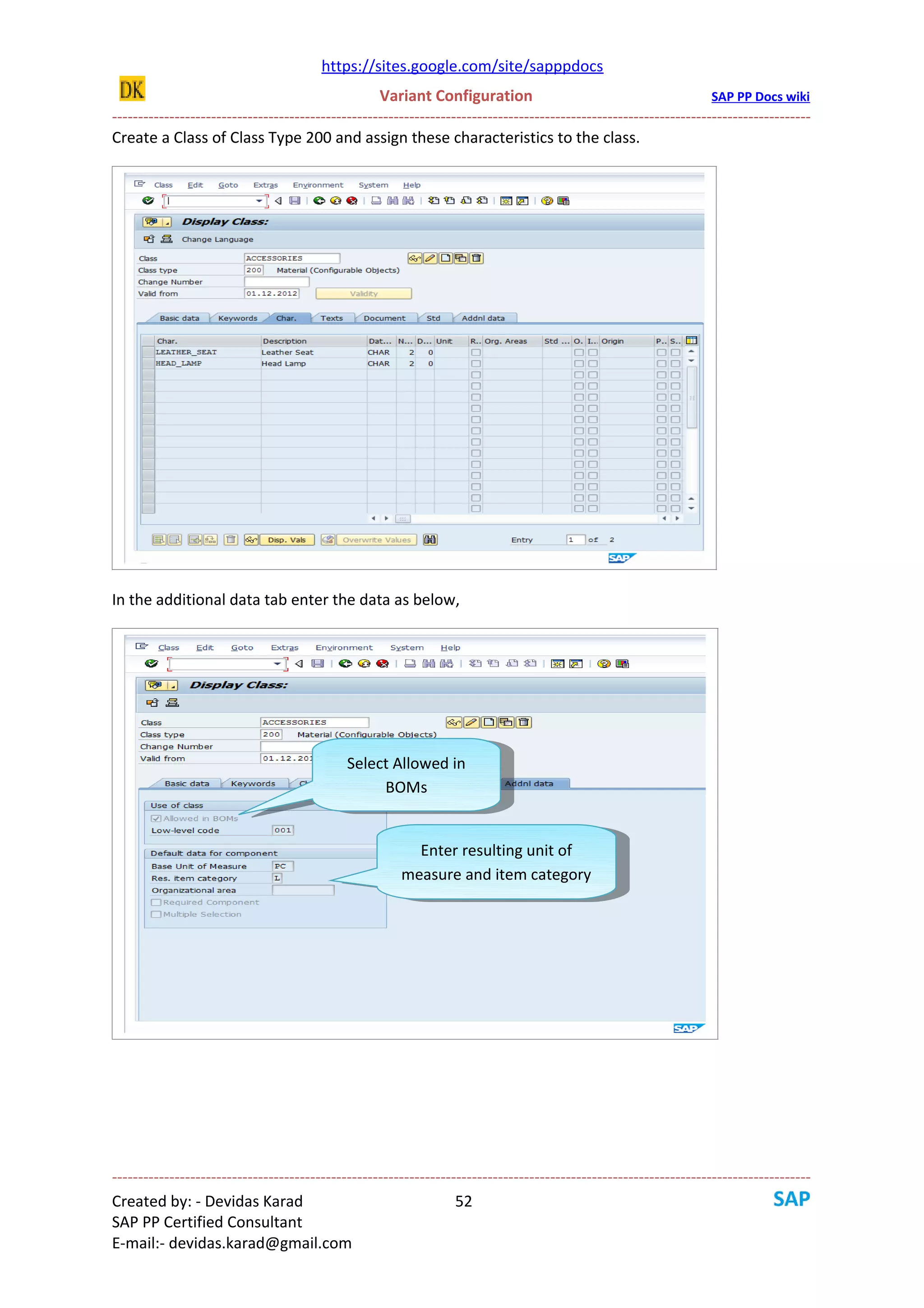This screenshot has width=924, height=1308.
Task: Click Entry number field showing 1
Action: 576,540
